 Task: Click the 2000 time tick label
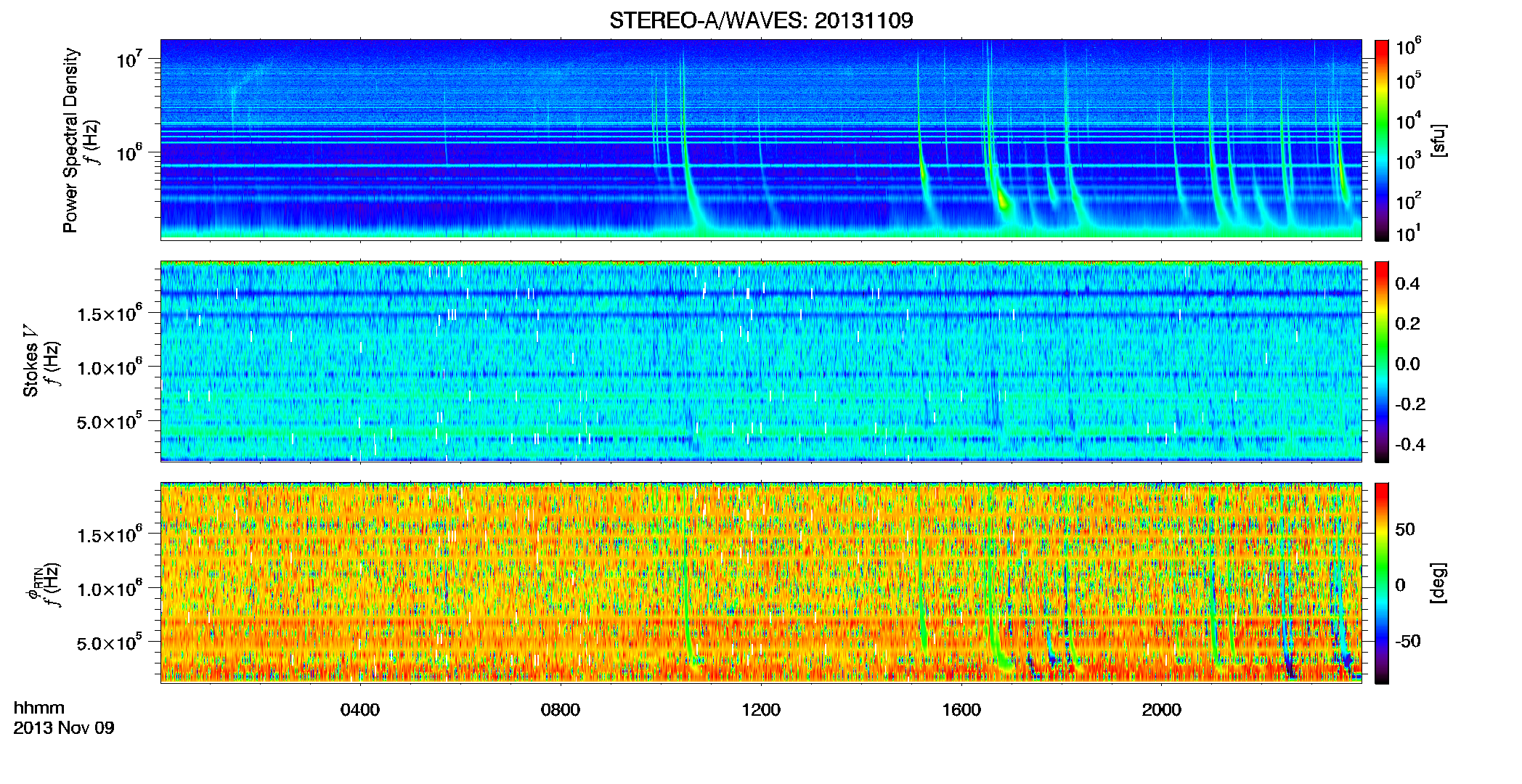[x=1162, y=710]
